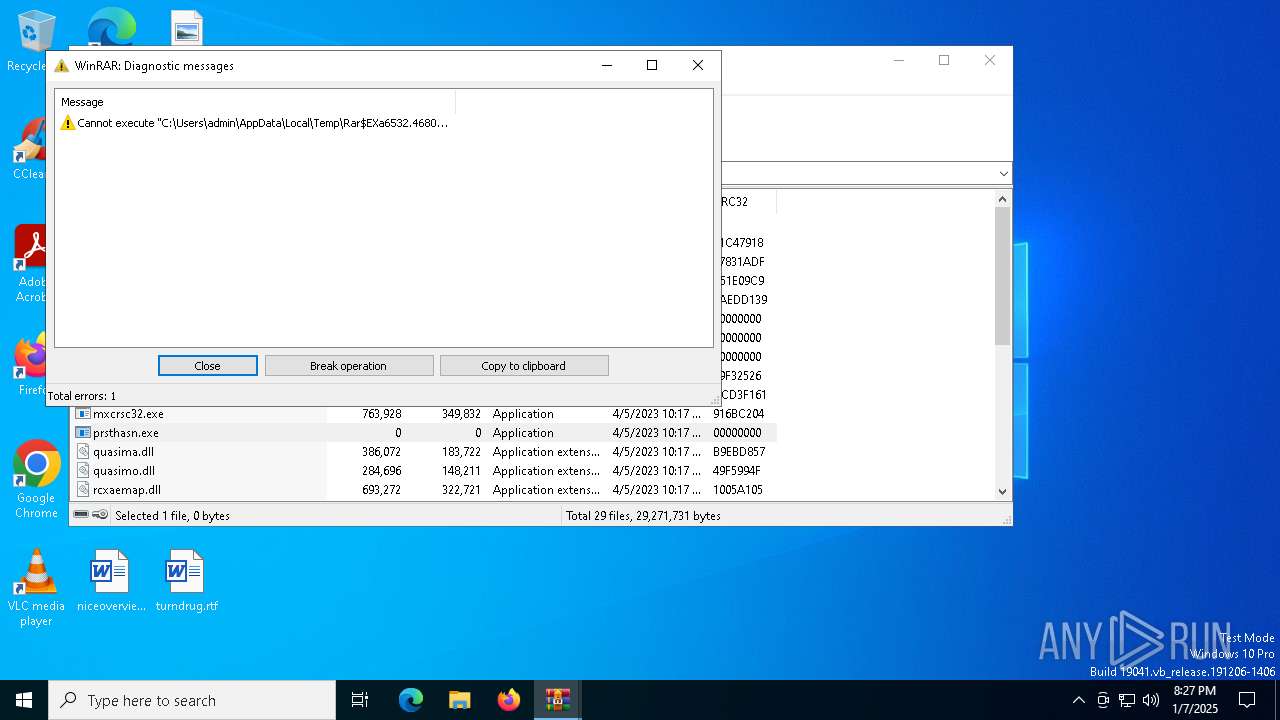Click the drive icon in WinRAR status bar

[x=81, y=515]
